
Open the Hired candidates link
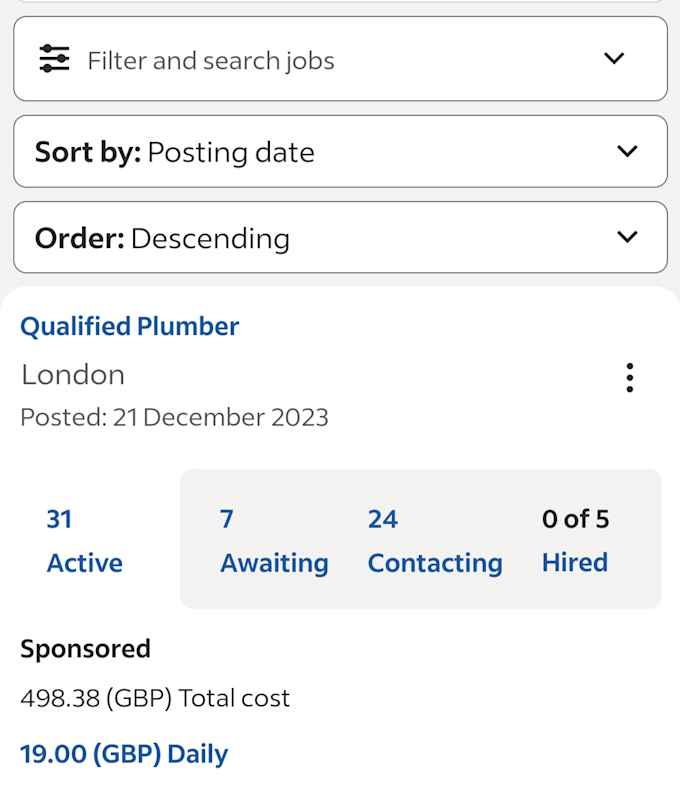point(575,562)
